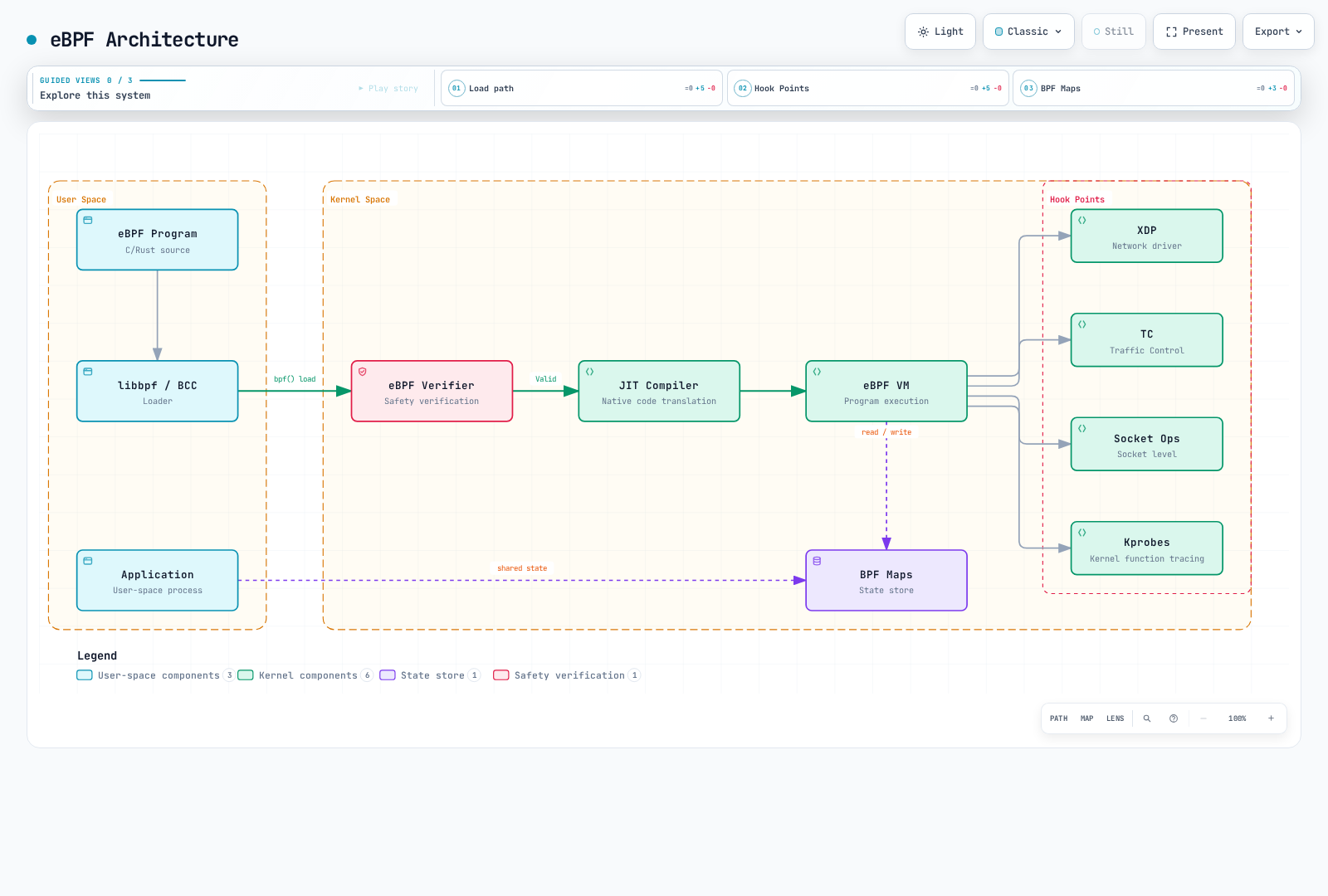Viewport: 1328px width, 896px height.
Task: Click the 'shared state' edge label
Action: (522, 568)
